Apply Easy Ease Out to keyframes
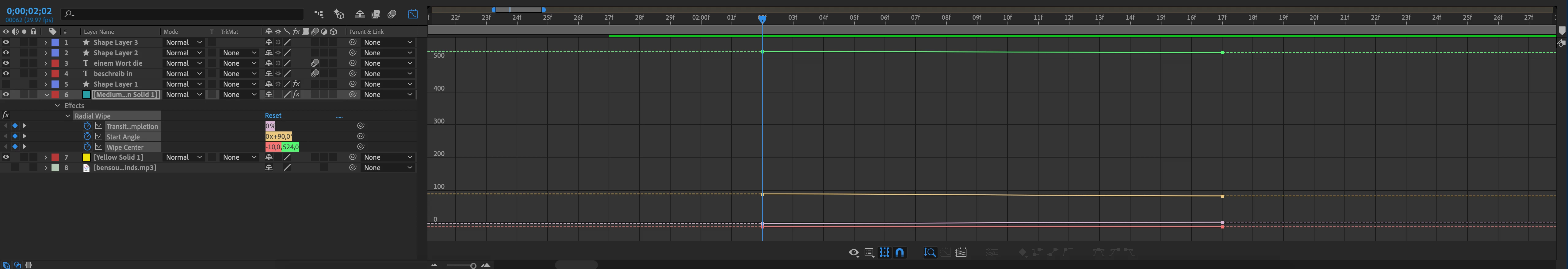Screen dimensions: 1568x269 [1129, 252]
